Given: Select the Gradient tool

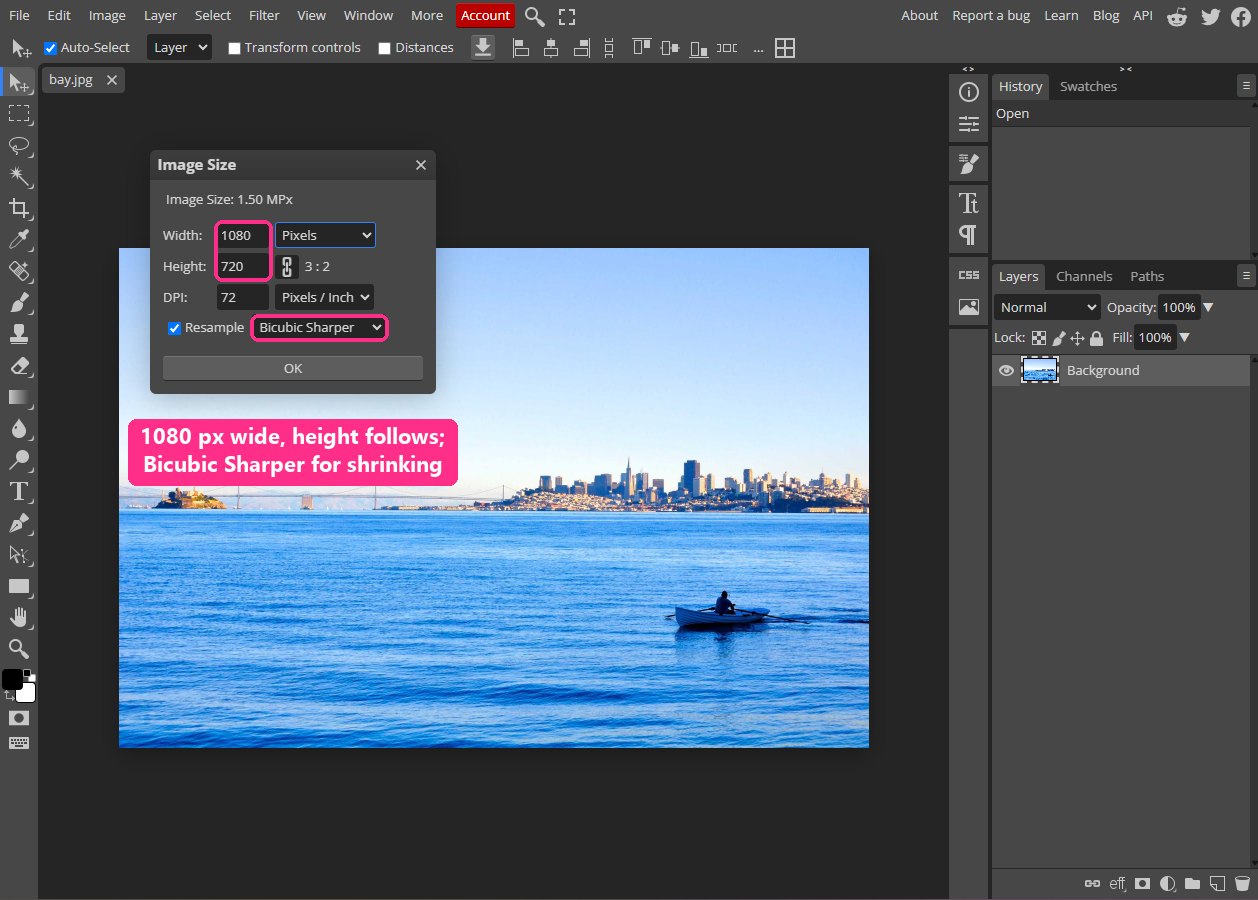Looking at the screenshot, I should pos(19,397).
